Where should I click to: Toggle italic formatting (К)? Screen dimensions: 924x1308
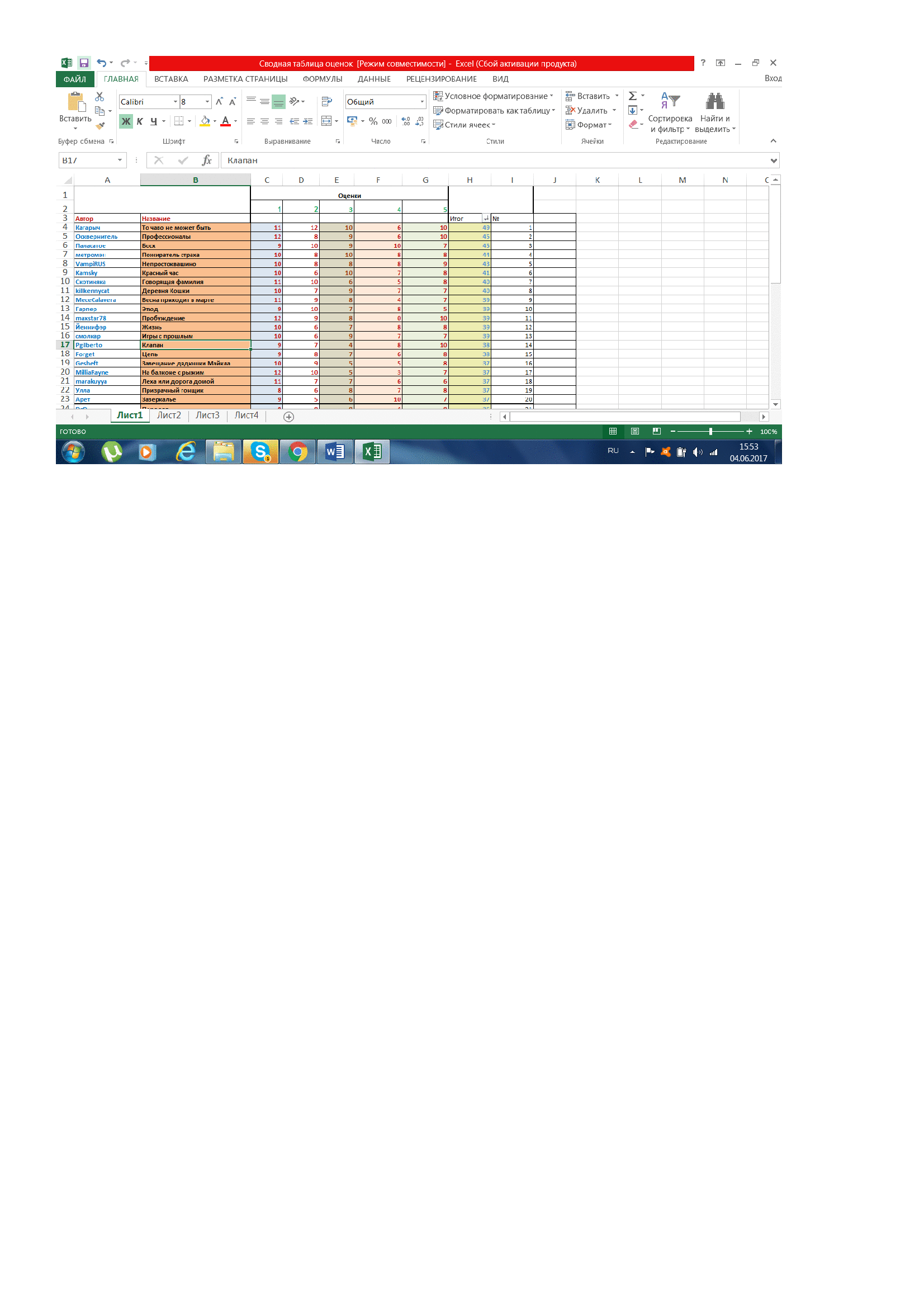tap(140, 121)
